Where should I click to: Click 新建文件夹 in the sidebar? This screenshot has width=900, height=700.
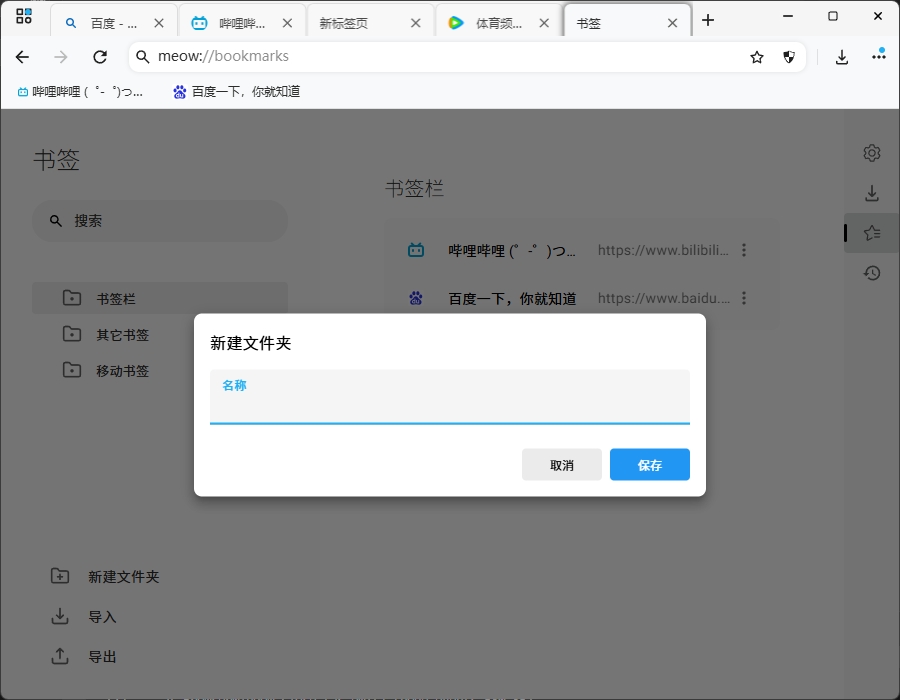105,576
